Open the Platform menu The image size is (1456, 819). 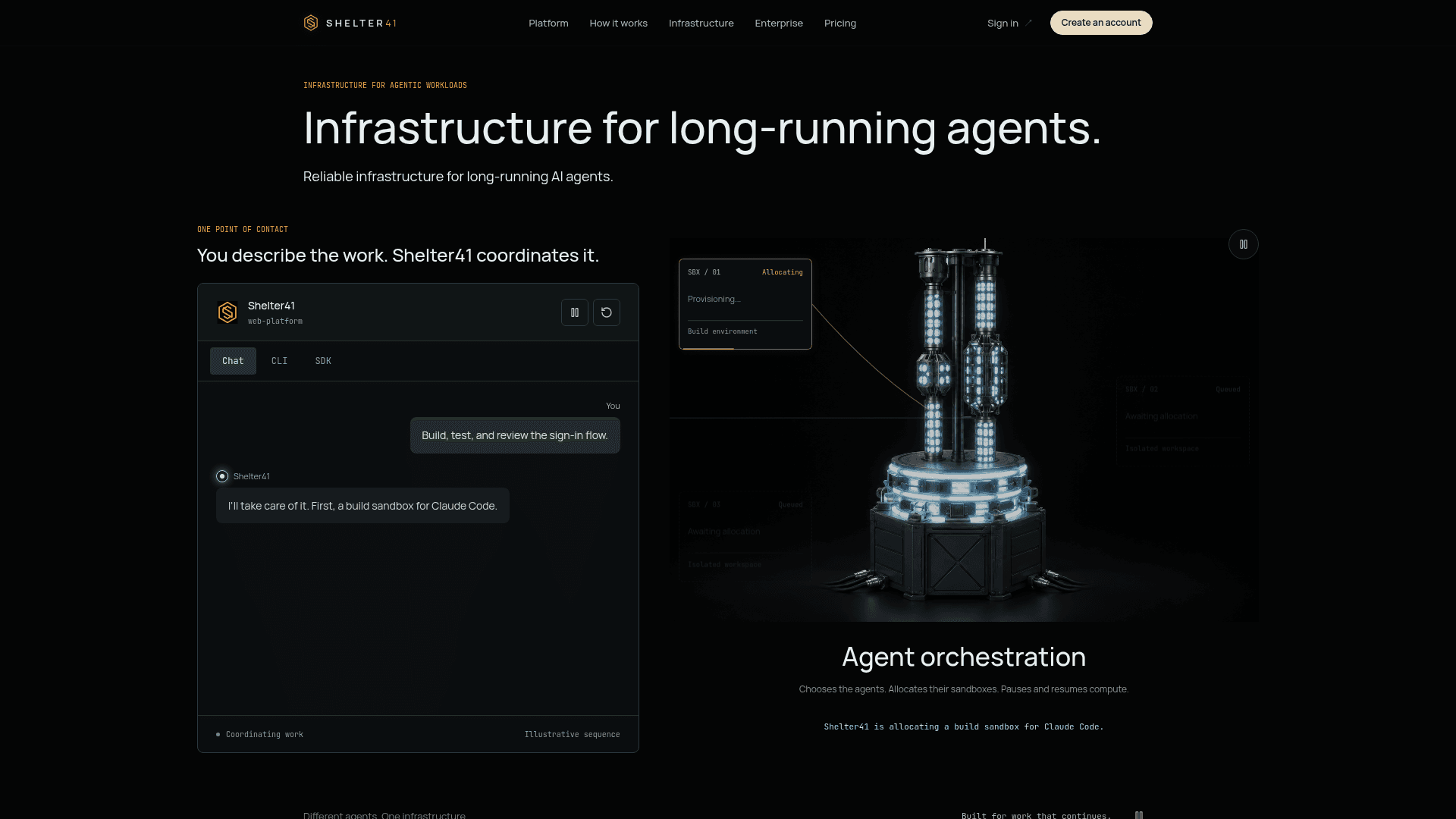[x=548, y=23]
